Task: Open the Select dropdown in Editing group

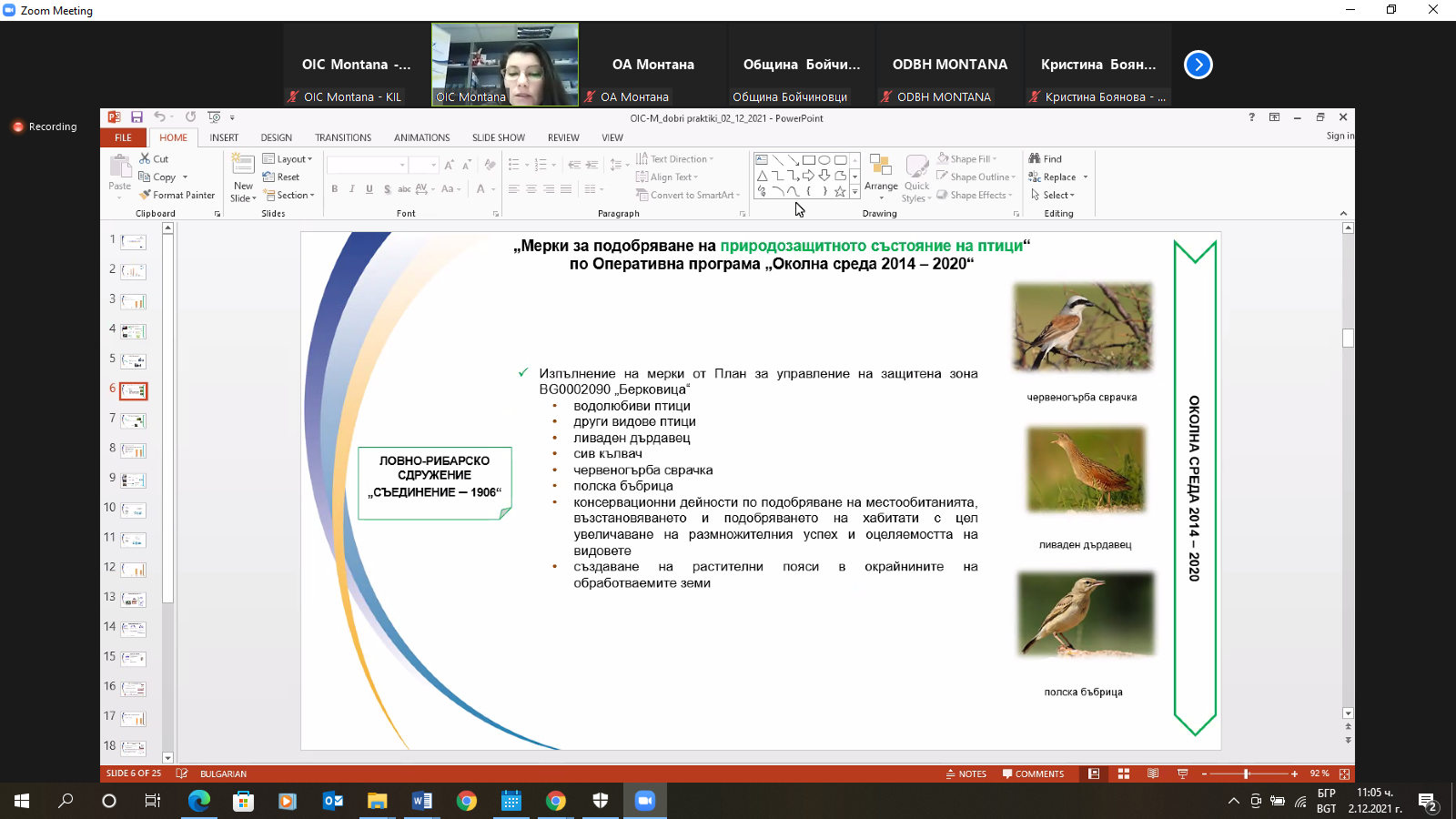Action: [1057, 196]
